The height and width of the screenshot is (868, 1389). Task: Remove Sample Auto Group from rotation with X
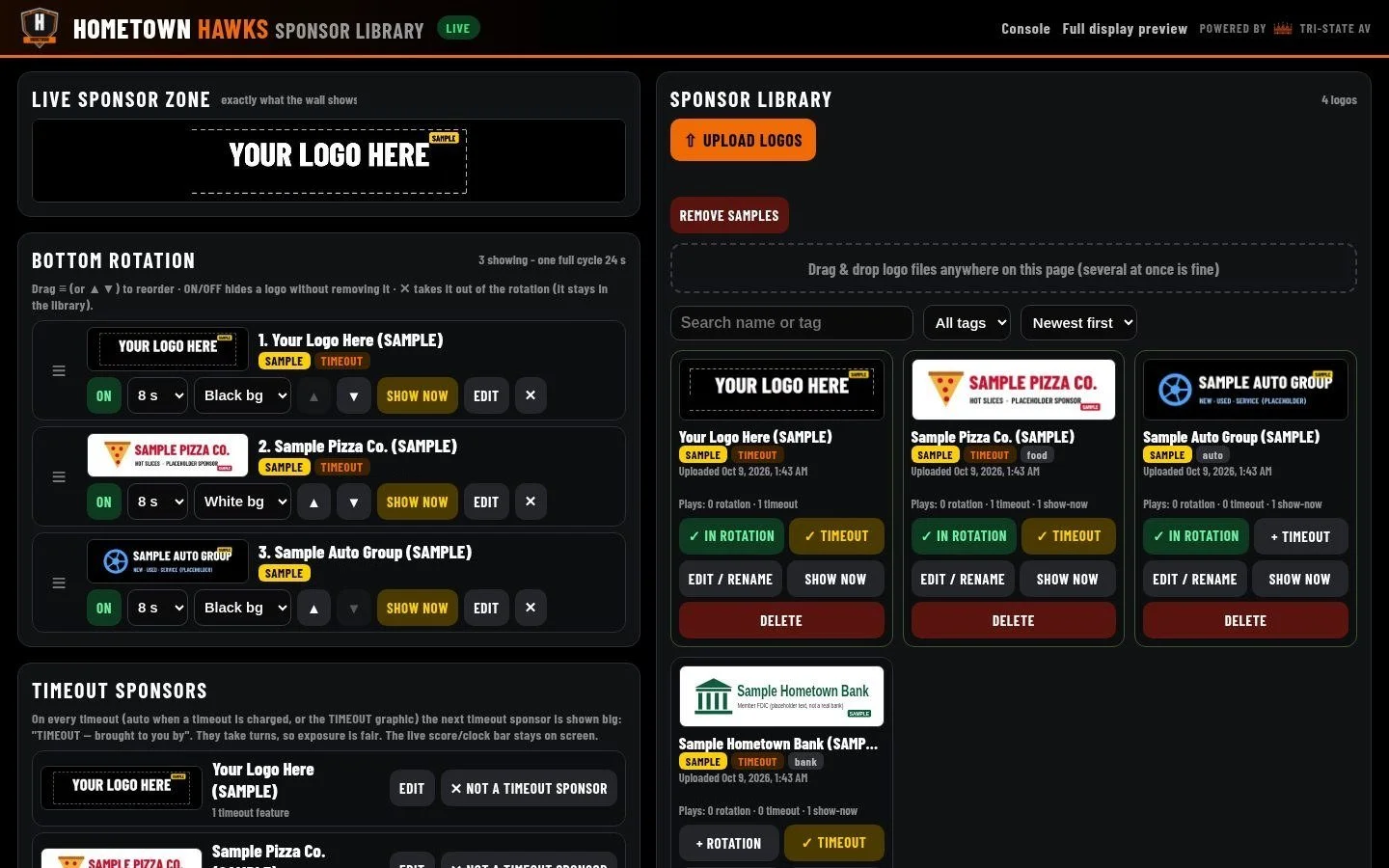(531, 608)
